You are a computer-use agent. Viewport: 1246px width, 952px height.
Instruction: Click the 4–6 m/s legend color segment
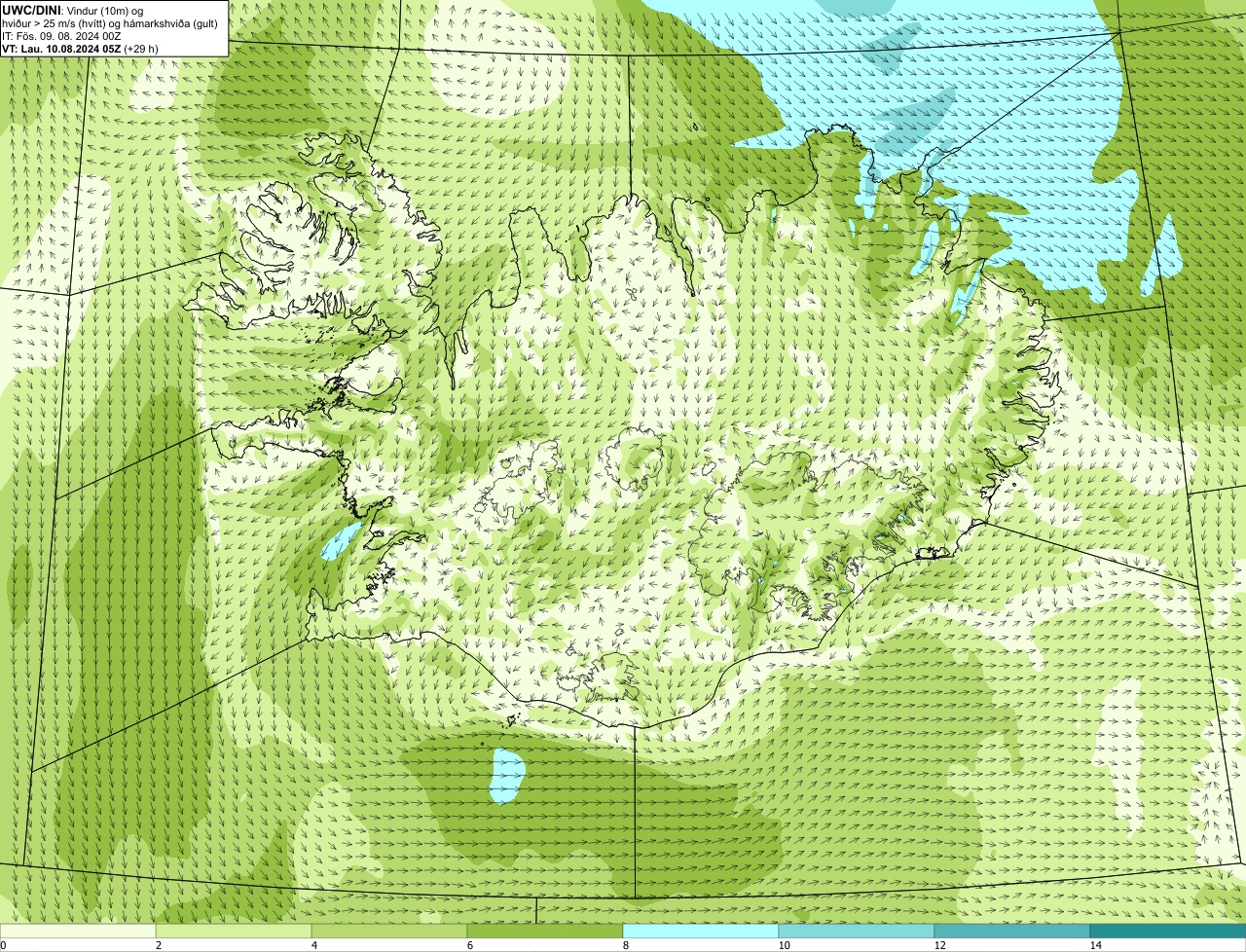pos(389,931)
